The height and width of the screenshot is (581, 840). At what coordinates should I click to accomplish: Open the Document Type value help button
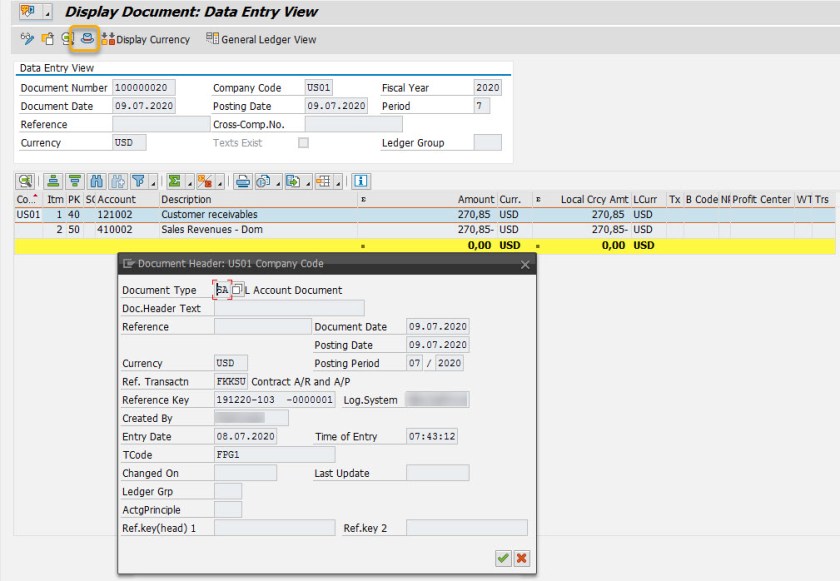pos(237,290)
